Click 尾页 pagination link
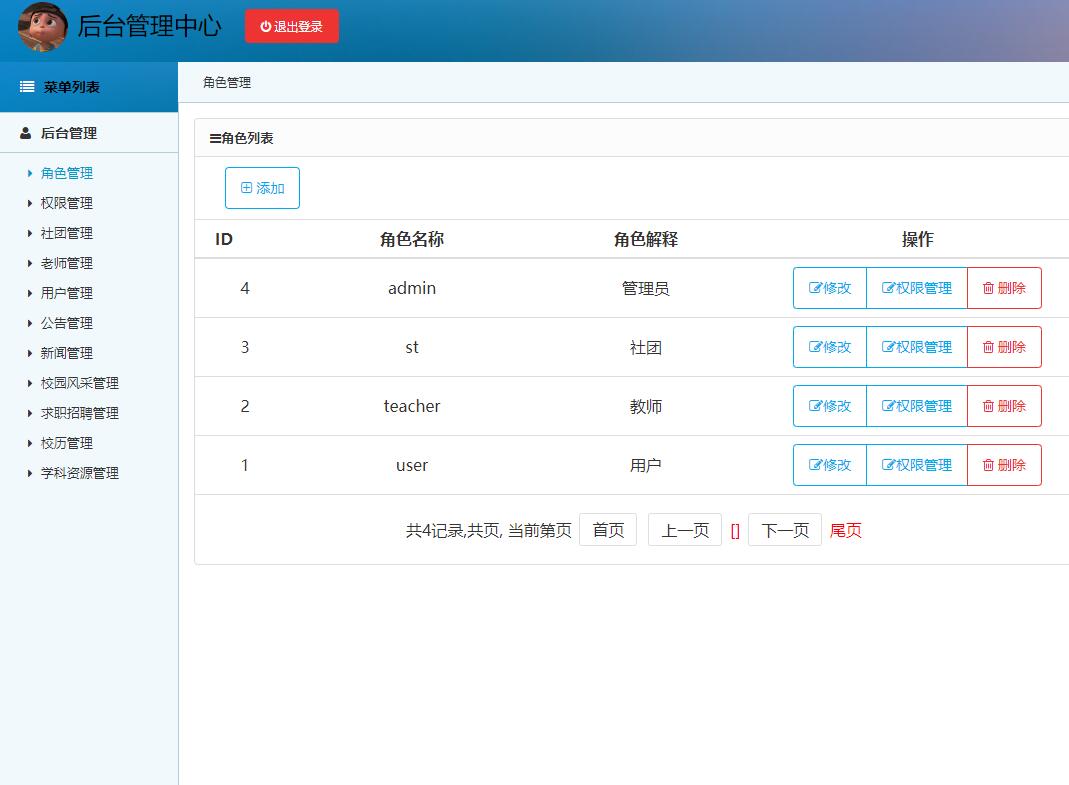The width and height of the screenshot is (1069, 785). point(845,530)
